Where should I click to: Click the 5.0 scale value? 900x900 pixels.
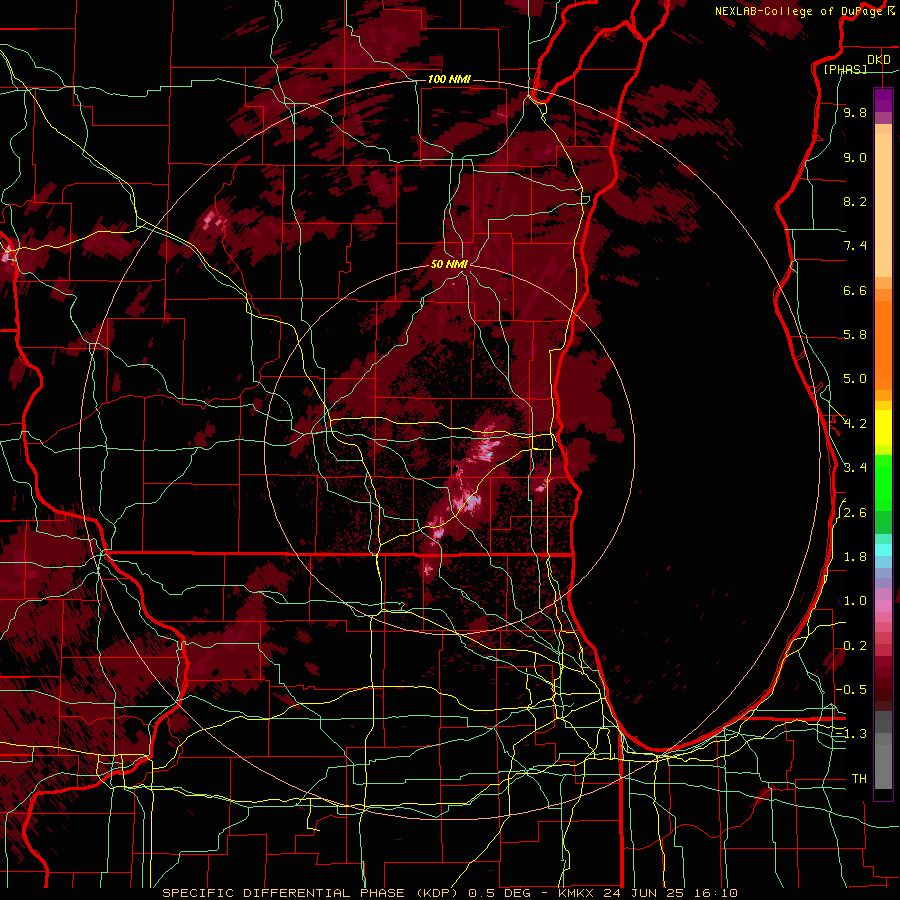855,379
